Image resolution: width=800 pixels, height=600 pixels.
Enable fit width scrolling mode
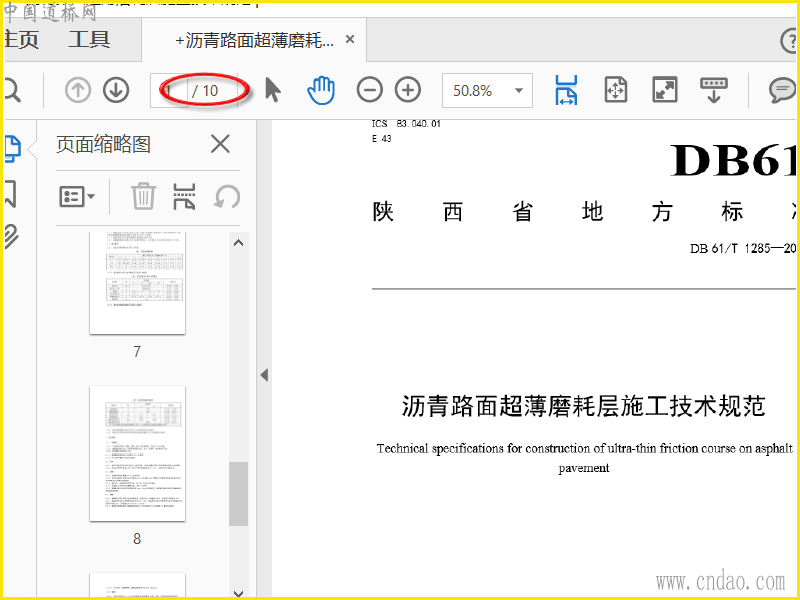click(566, 90)
